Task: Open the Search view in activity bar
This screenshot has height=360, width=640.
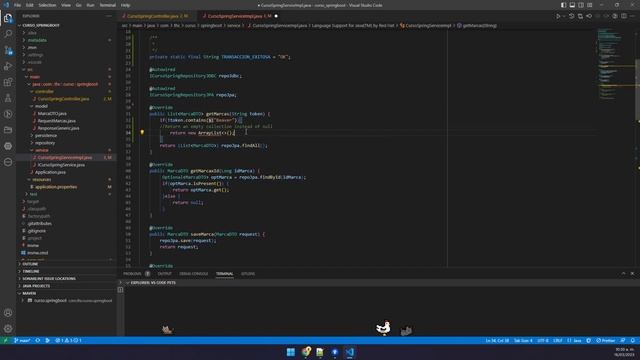Action: click(8, 34)
